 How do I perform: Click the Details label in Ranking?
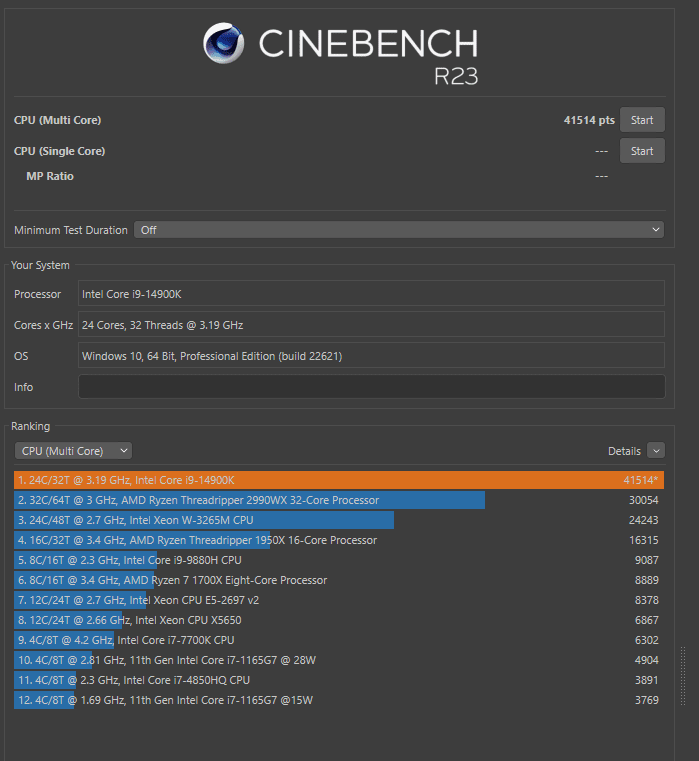624,451
